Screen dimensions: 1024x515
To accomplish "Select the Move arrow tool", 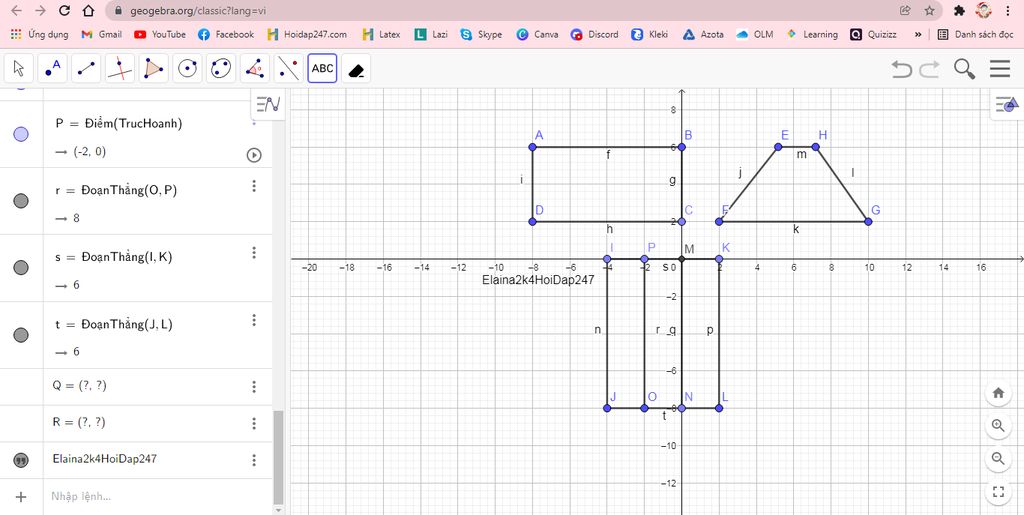I will tap(18, 68).
